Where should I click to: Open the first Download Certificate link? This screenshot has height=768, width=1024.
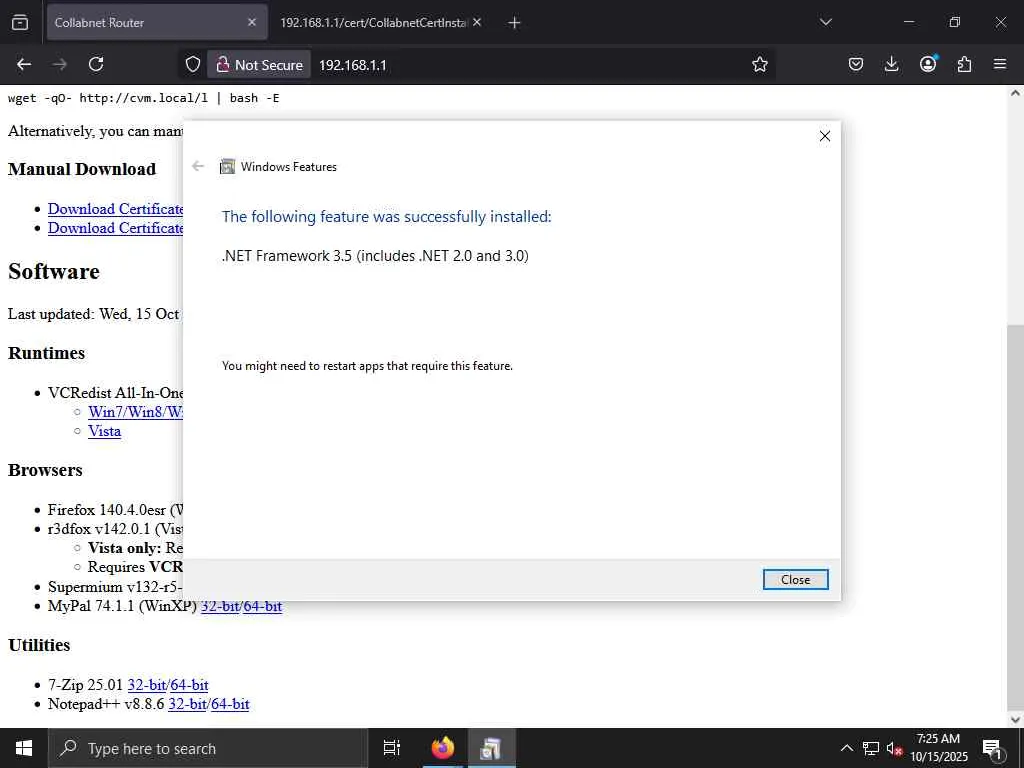click(x=116, y=209)
